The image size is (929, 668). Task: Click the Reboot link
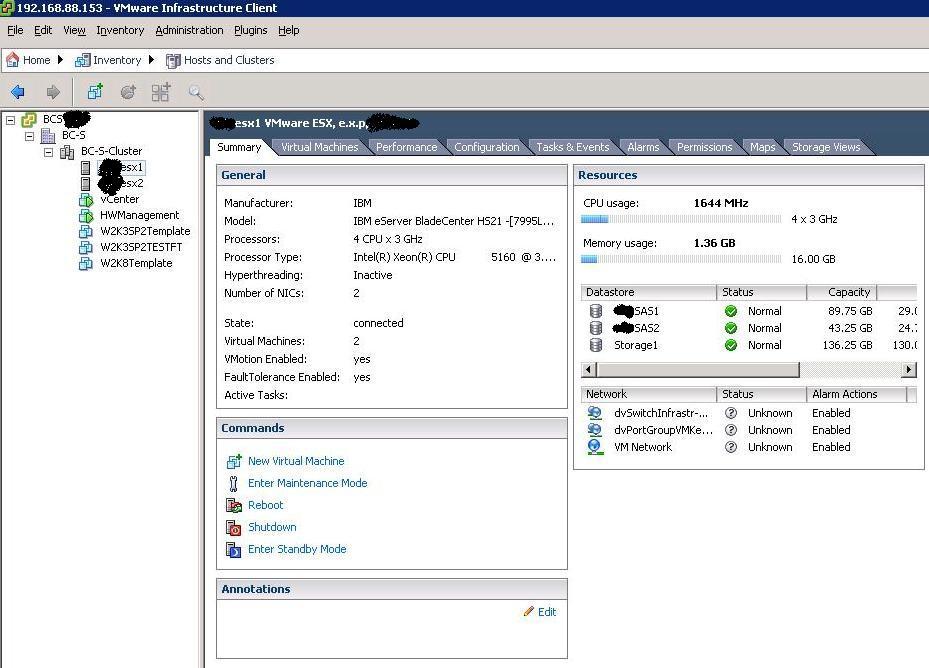(265, 505)
